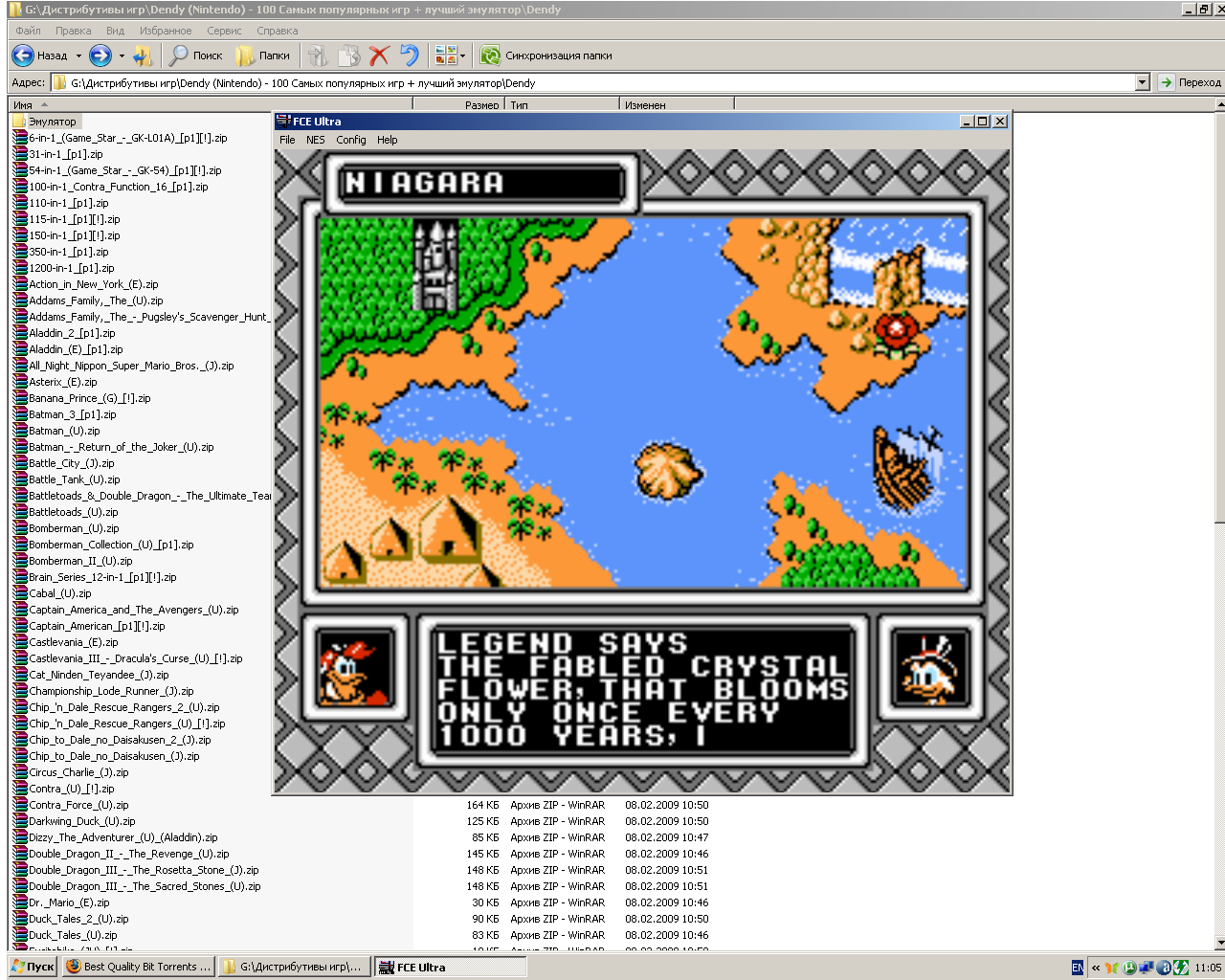Click the file list scrollbar down arrow
Viewport: 1225px width, 980px height.
point(1219,943)
